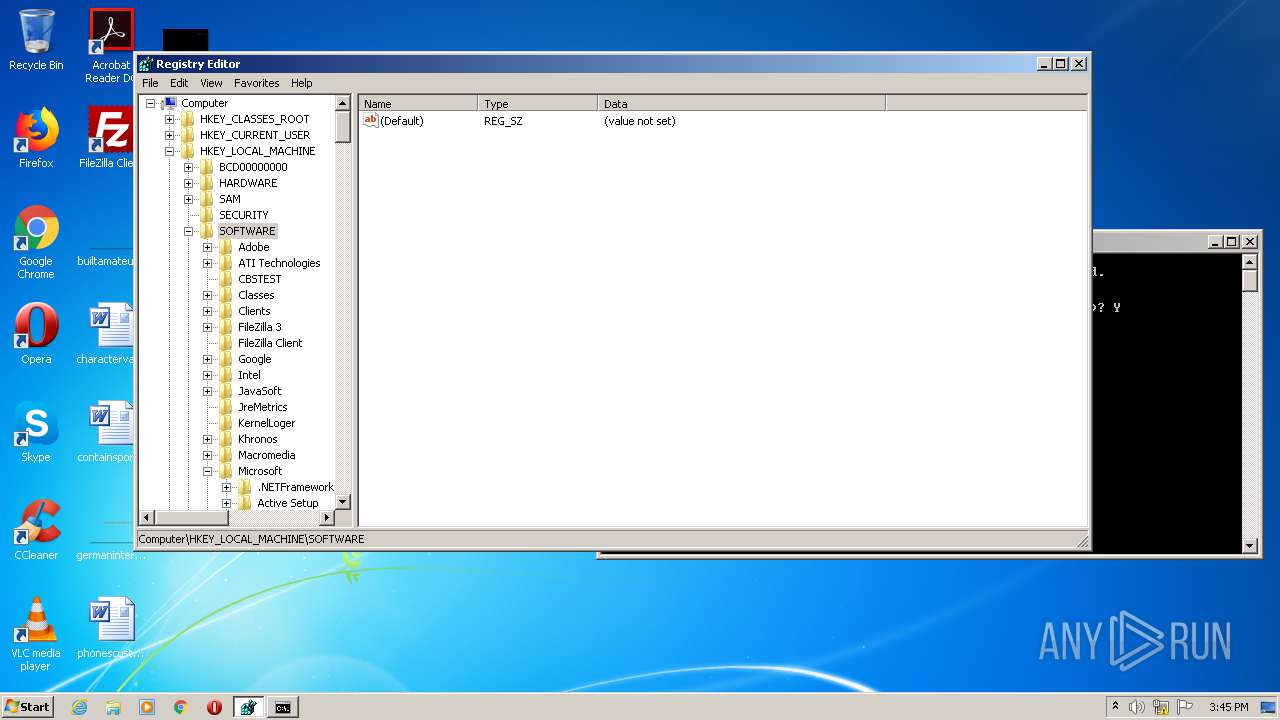The width and height of the screenshot is (1280, 720).
Task: Expand the .NETFramework key
Action: [x=226, y=487]
